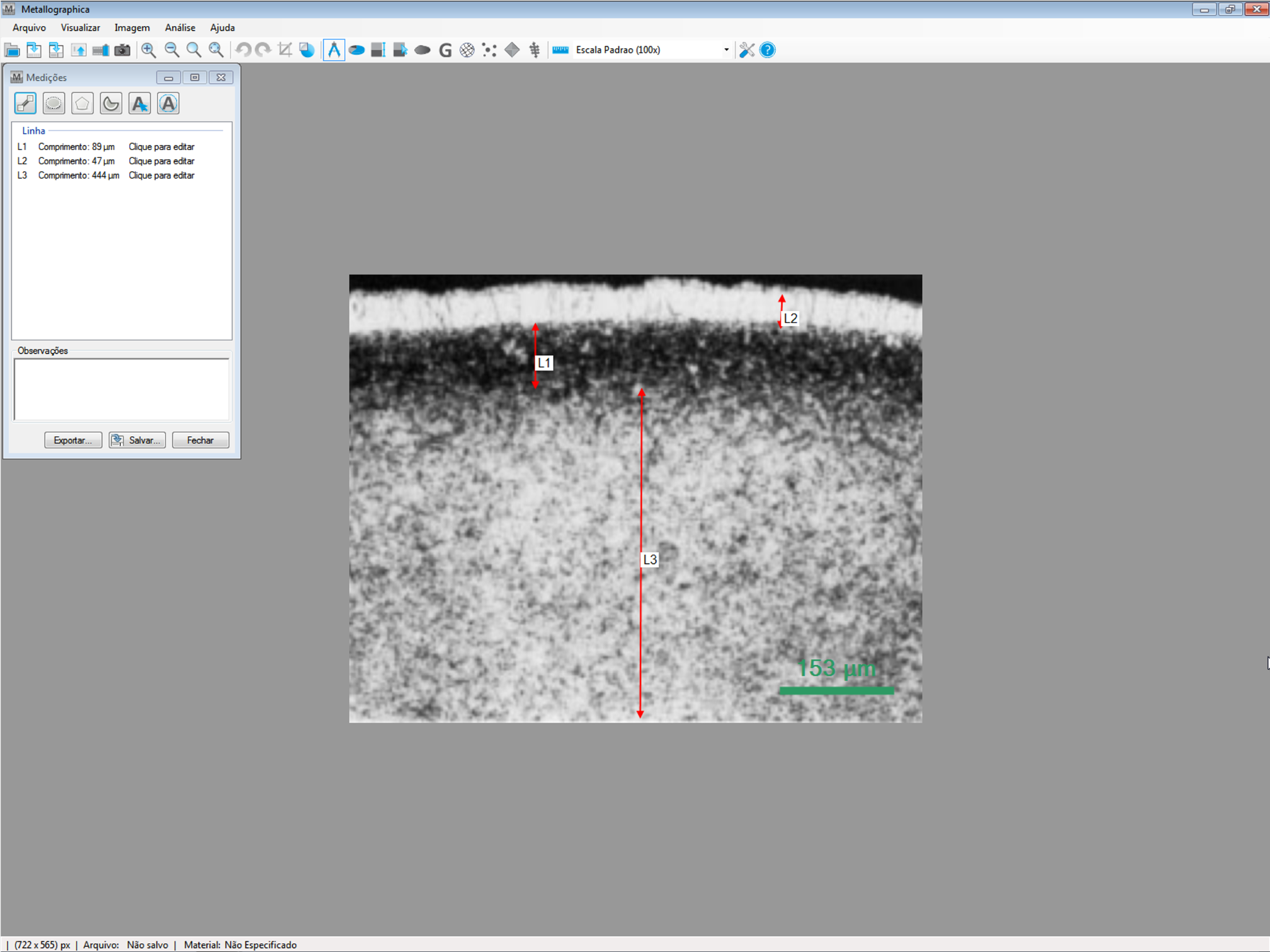Expand the Escala Padrao (100x) dropdown
This screenshot has height=952, width=1270.
(x=726, y=50)
